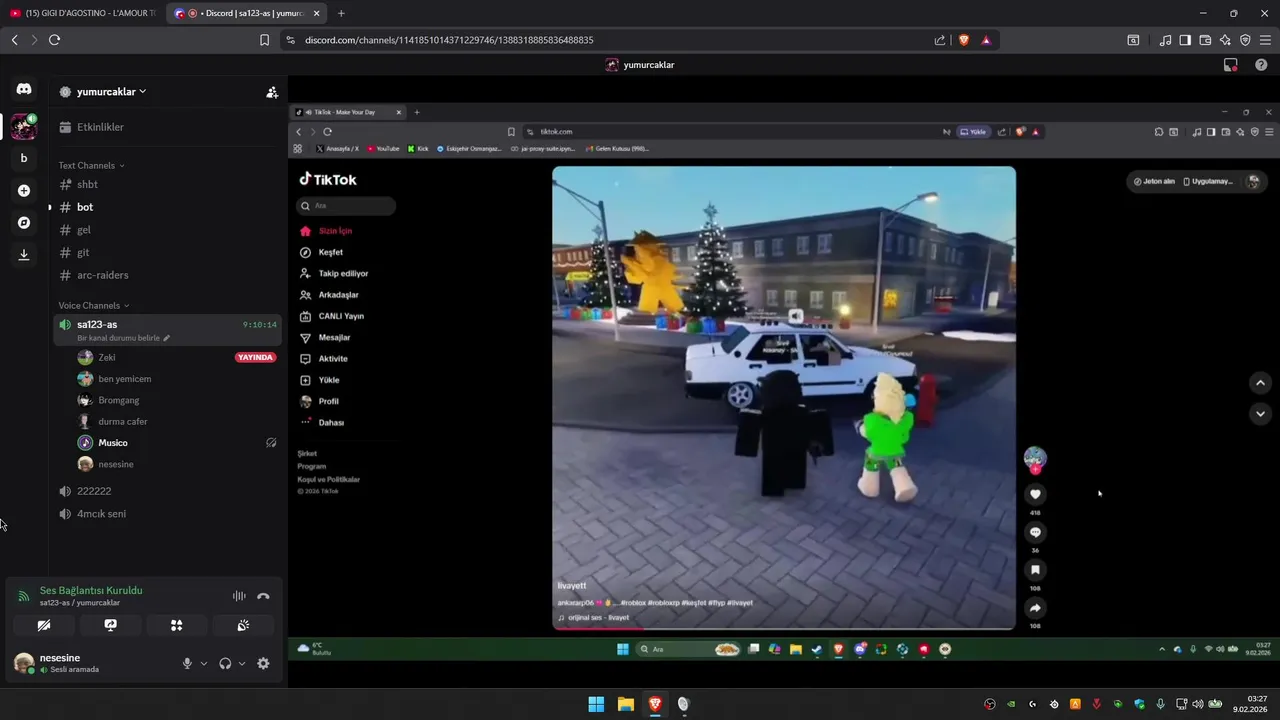Disconnect from the voice call

coord(263,596)
